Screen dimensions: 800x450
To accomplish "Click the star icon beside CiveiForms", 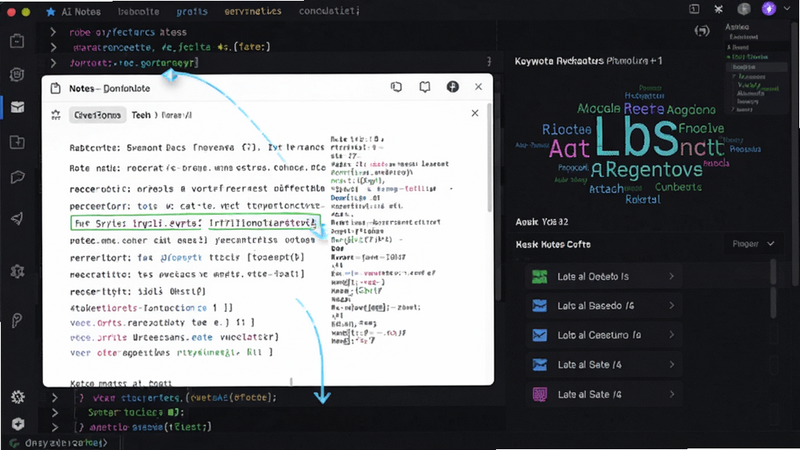I will coord(56,115).
